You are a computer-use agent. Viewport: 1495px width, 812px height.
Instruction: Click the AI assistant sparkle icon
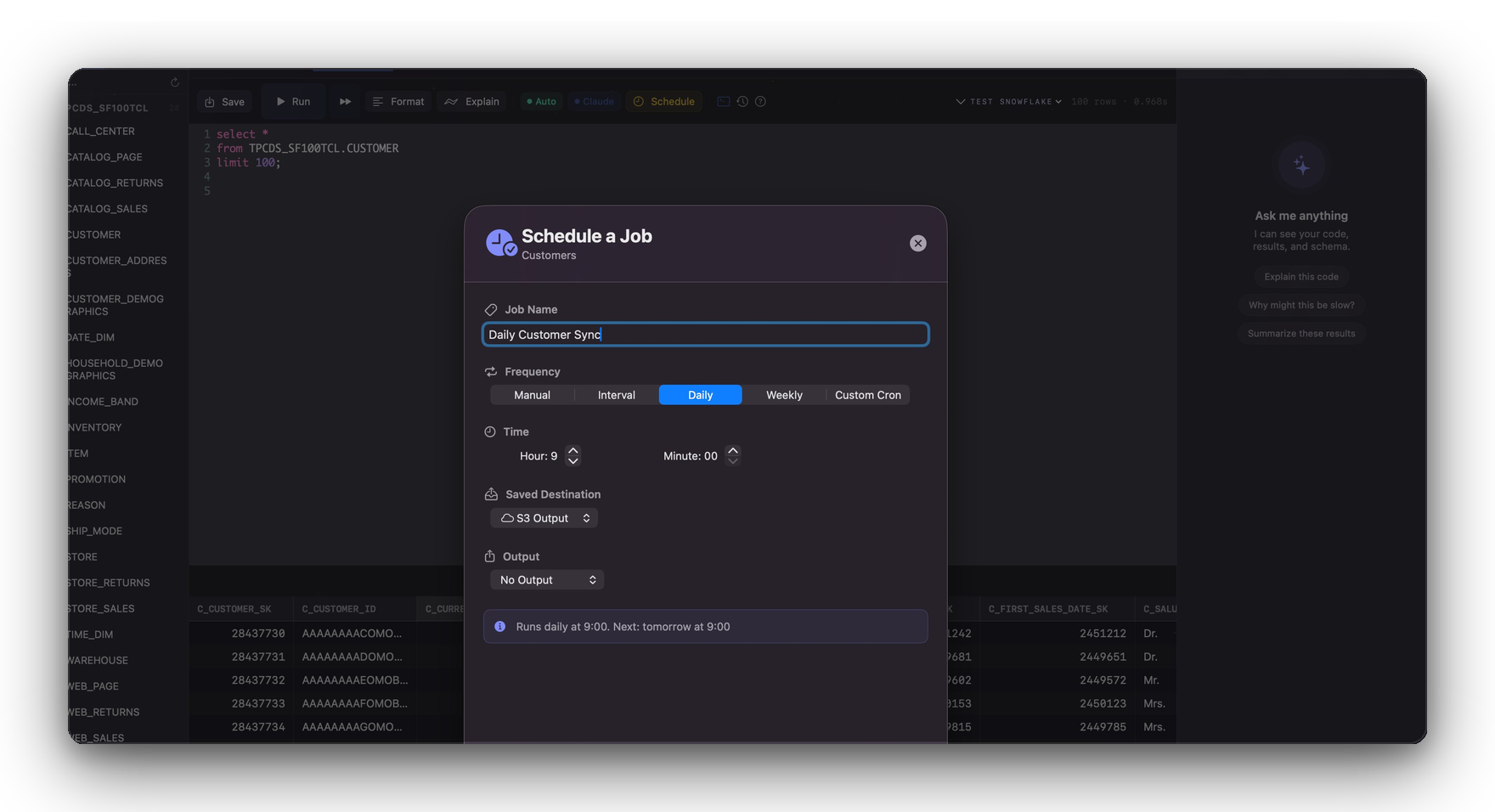click(1301, 165)
